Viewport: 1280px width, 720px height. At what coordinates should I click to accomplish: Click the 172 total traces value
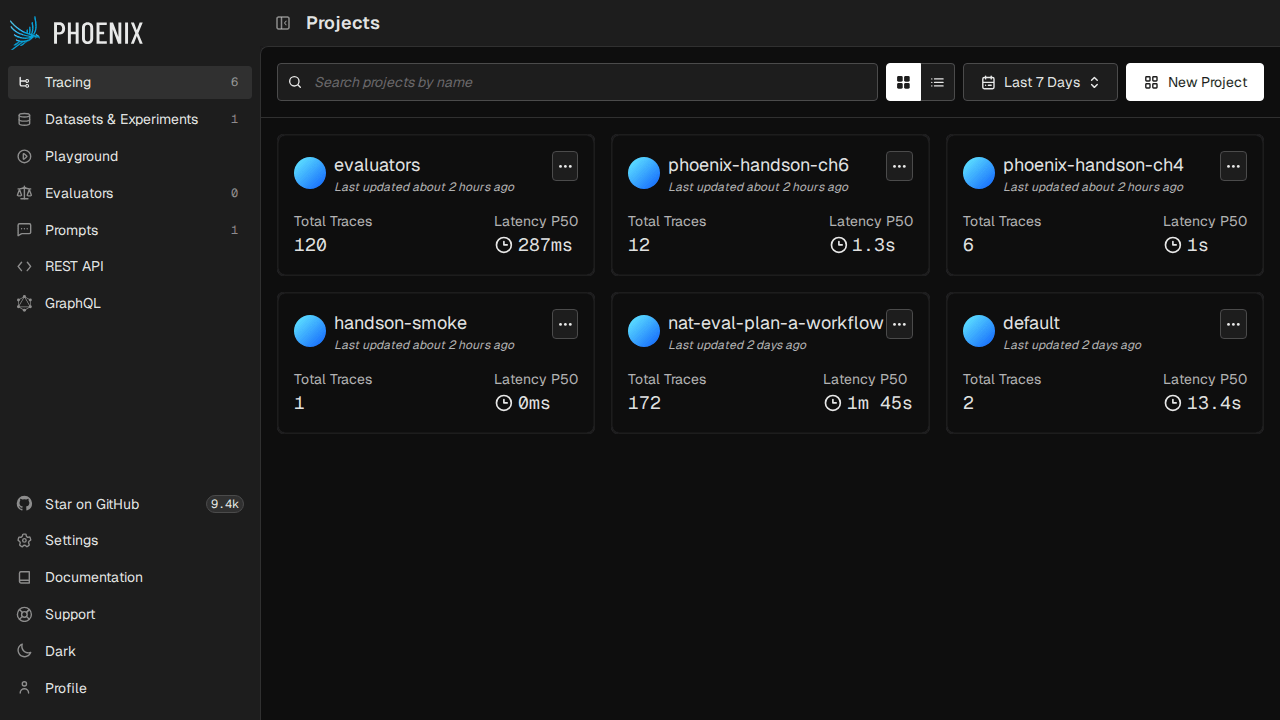[644, 403]
